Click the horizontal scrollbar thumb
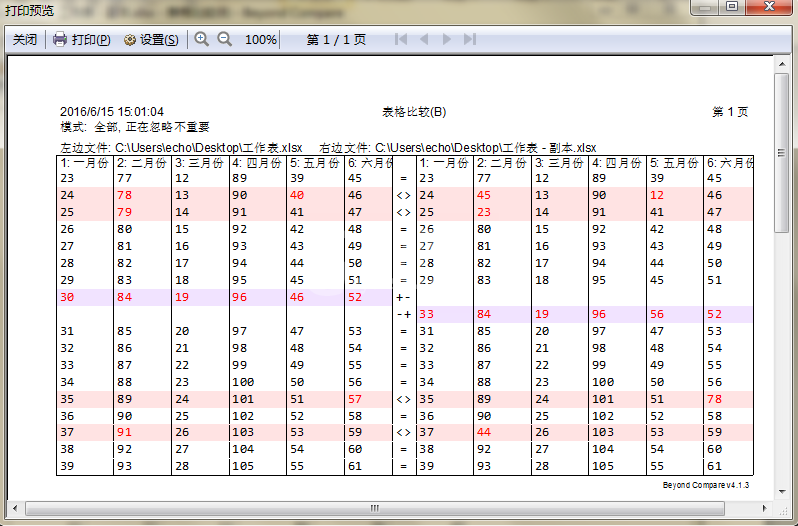This screenshot has height=526, width=798. pyautogui.click(x=375, y=508)
